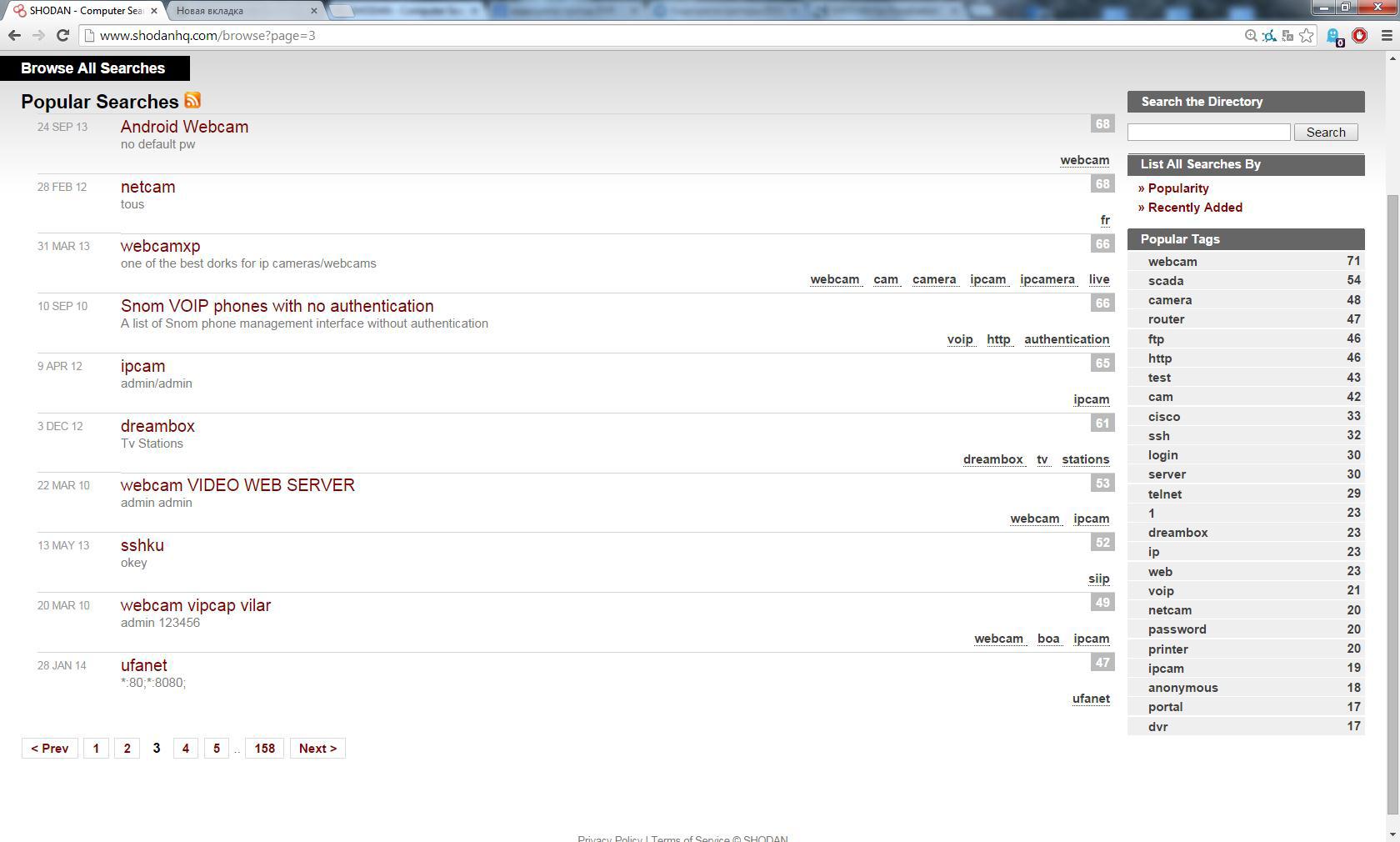Select the scada popular tag
The height and width of the screenshot is (842, 1400).
(x=1166, y=281)
